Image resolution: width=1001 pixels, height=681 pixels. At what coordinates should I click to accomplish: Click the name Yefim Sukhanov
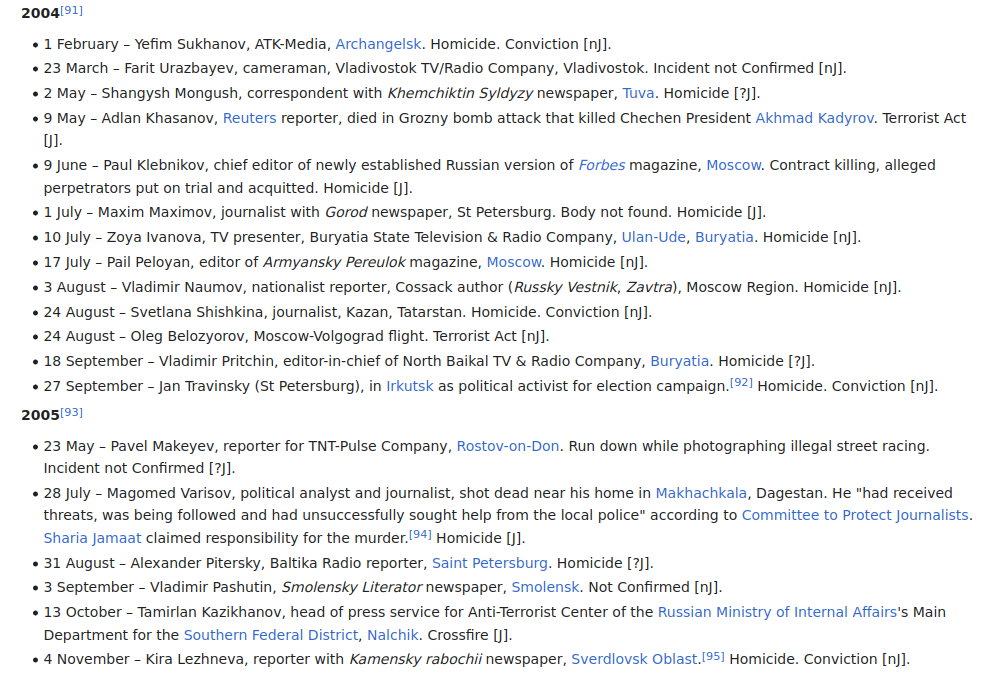[x=190, y=44]
